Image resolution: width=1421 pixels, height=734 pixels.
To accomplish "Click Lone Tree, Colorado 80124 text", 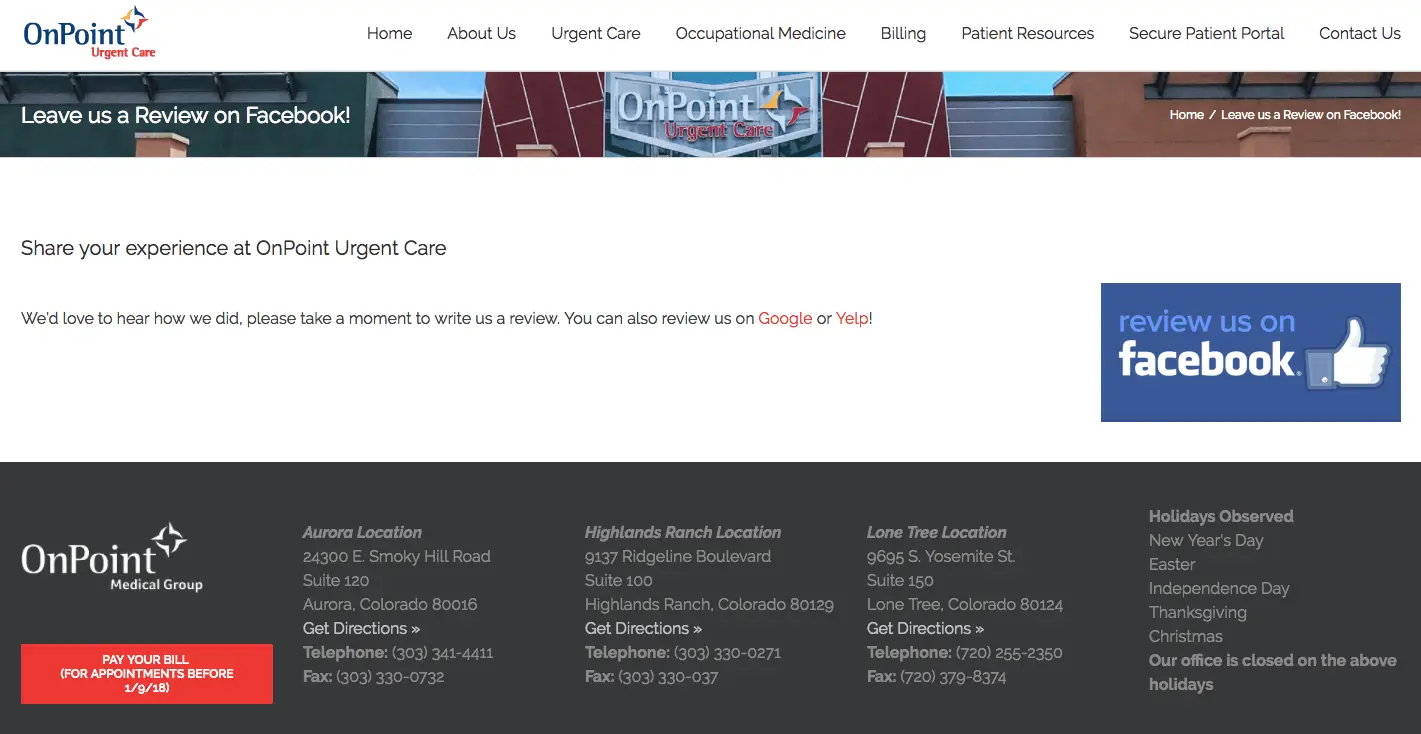I will [965, 604].
